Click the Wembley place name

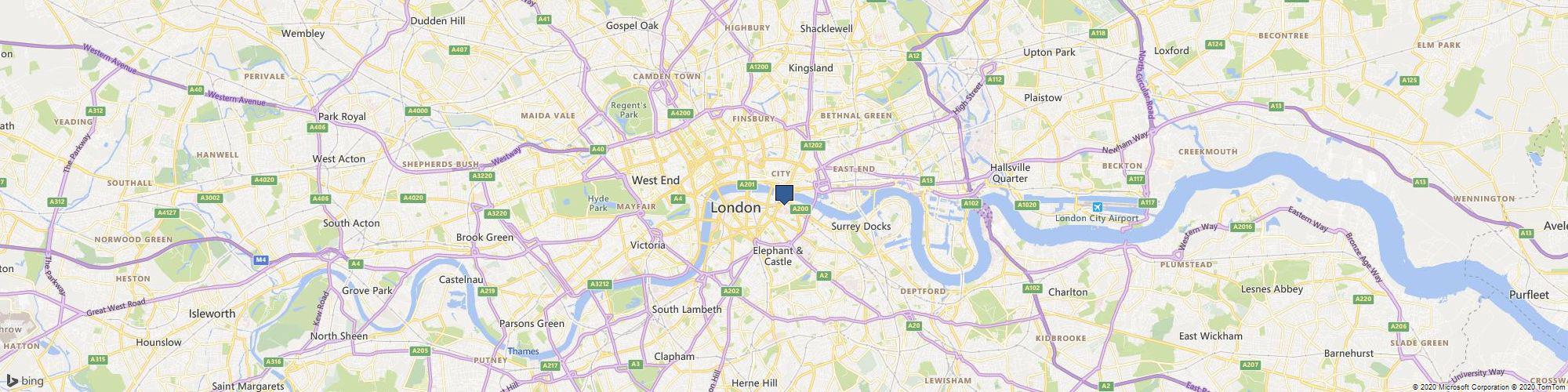tap(303, 34)
